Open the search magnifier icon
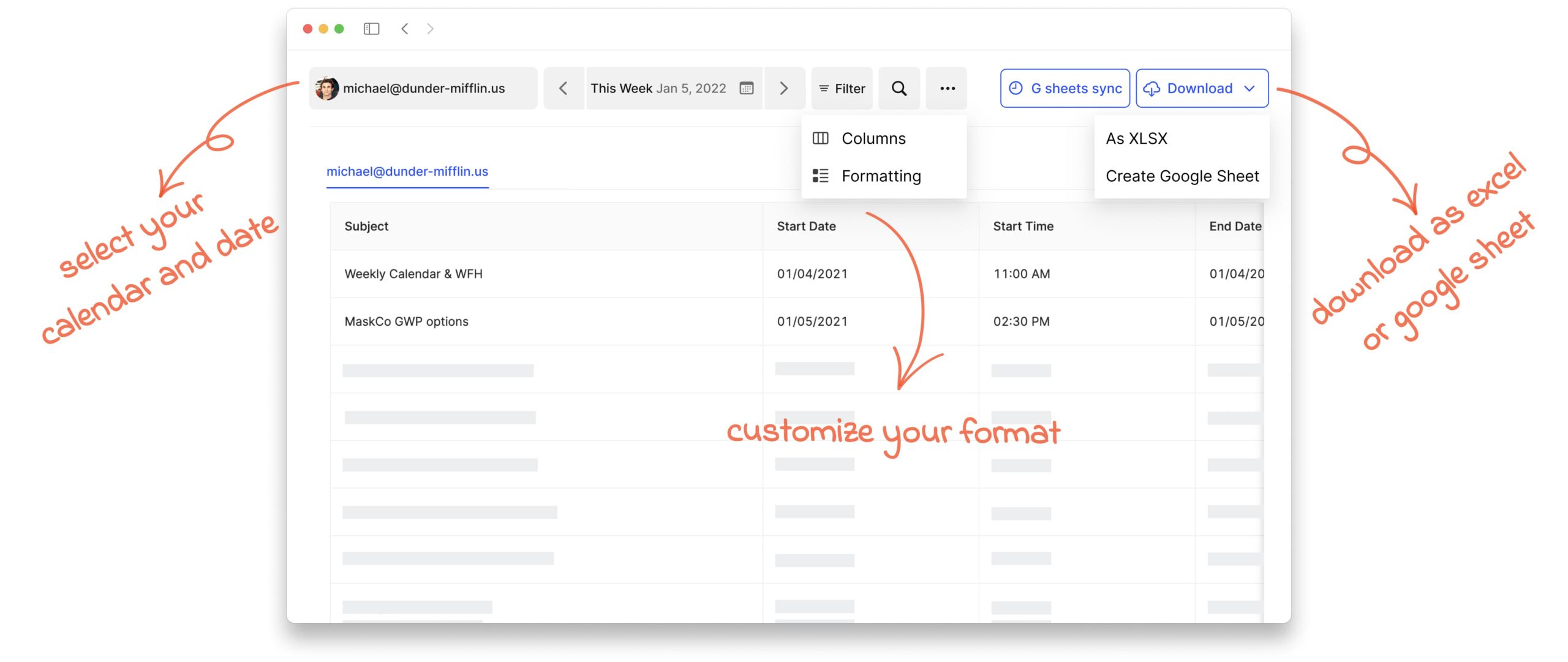 coord(899,88)
